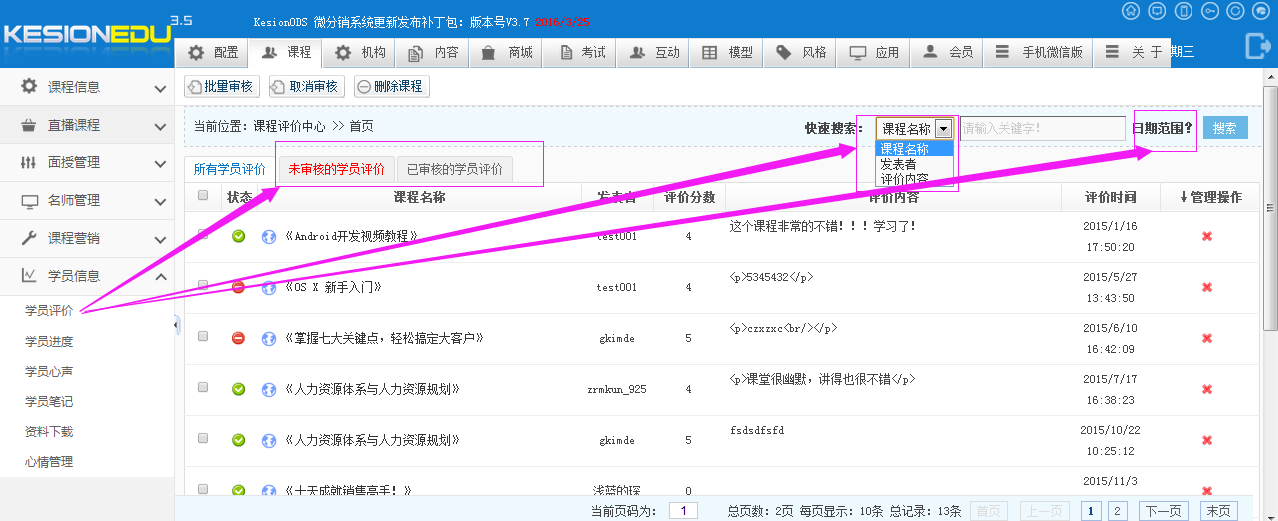
Task: Click the 批量审核 button
Action: (x=221, y=87)
